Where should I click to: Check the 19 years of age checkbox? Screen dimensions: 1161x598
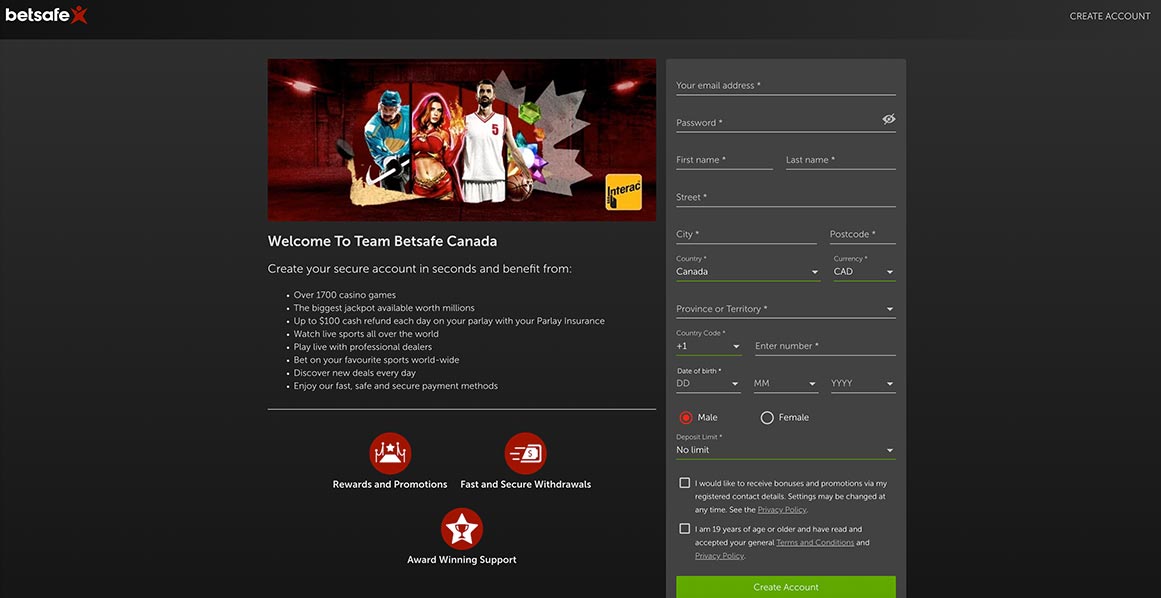[685, 529]
